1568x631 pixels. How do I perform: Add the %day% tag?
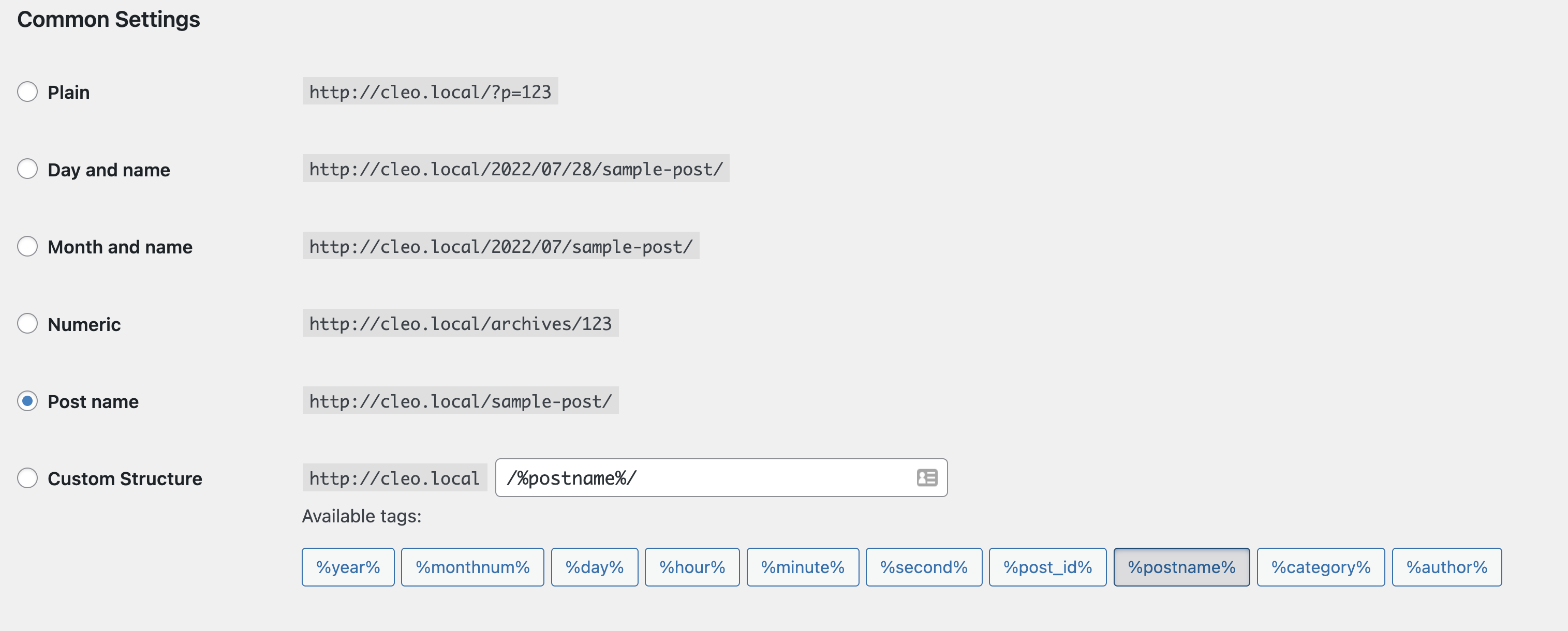coord(594,566)
